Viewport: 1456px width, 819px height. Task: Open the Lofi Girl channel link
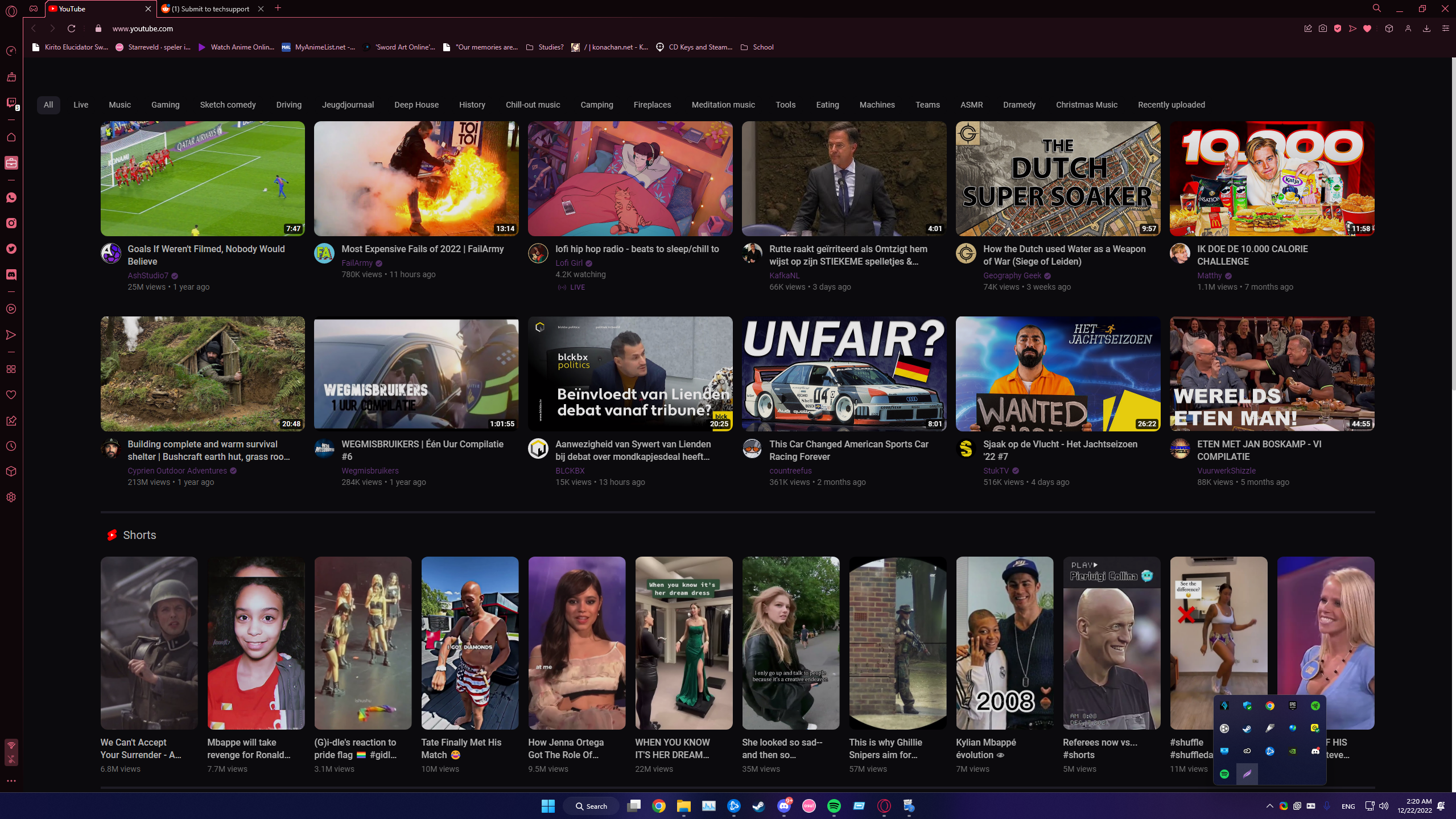click(568, 263)
